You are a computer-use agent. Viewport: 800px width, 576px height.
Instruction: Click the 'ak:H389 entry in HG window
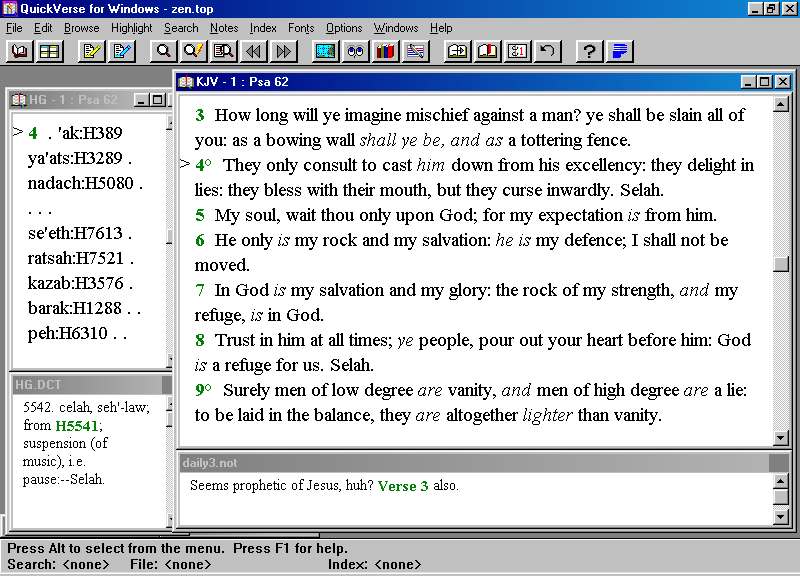point(90,133)
